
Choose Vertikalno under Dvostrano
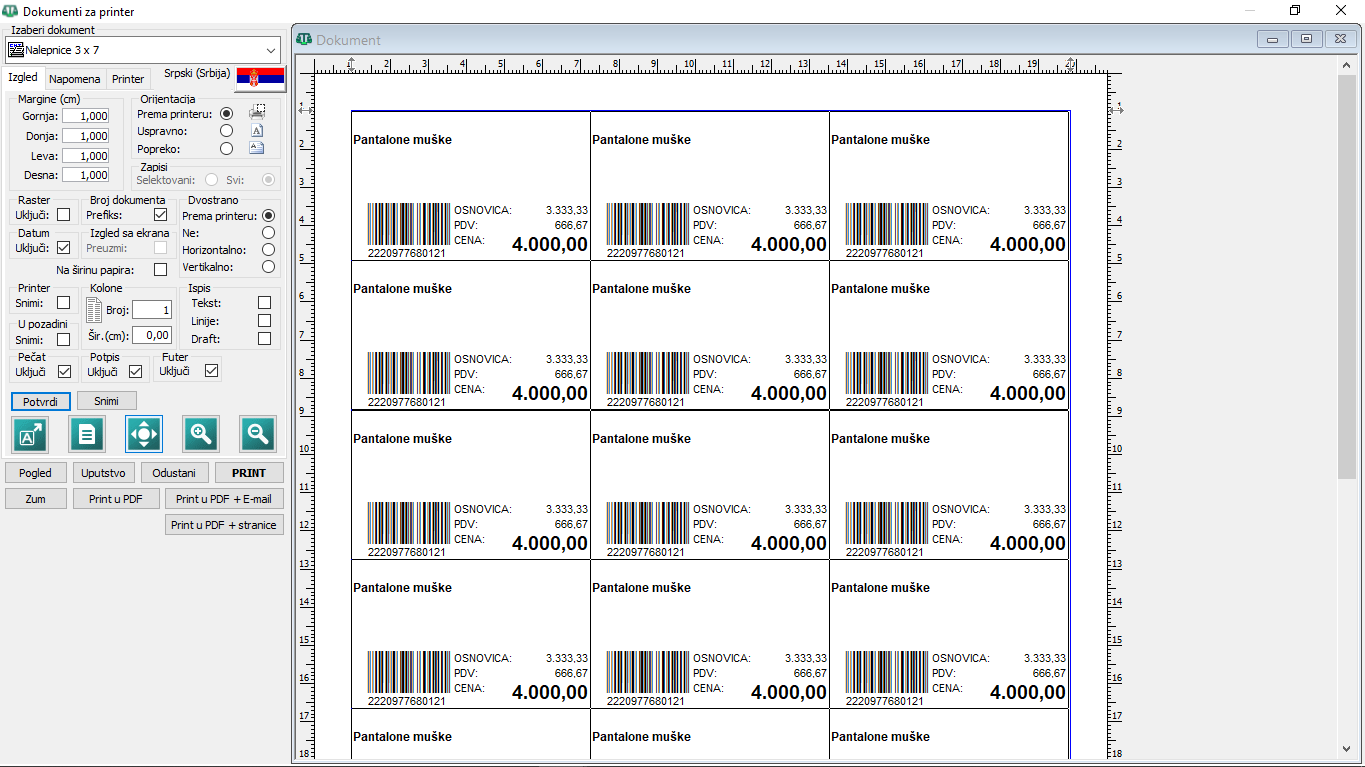point(268,267)
